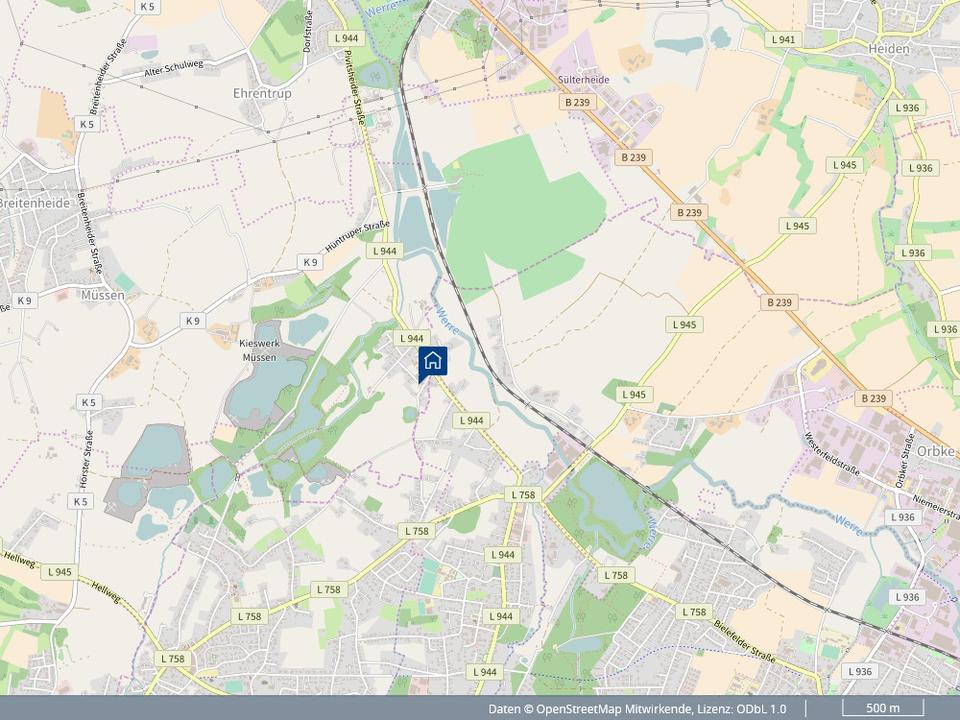Select the Ehrentrup place label
The width and height of the screenshot is (960, 720).
[x=262, y=94]
